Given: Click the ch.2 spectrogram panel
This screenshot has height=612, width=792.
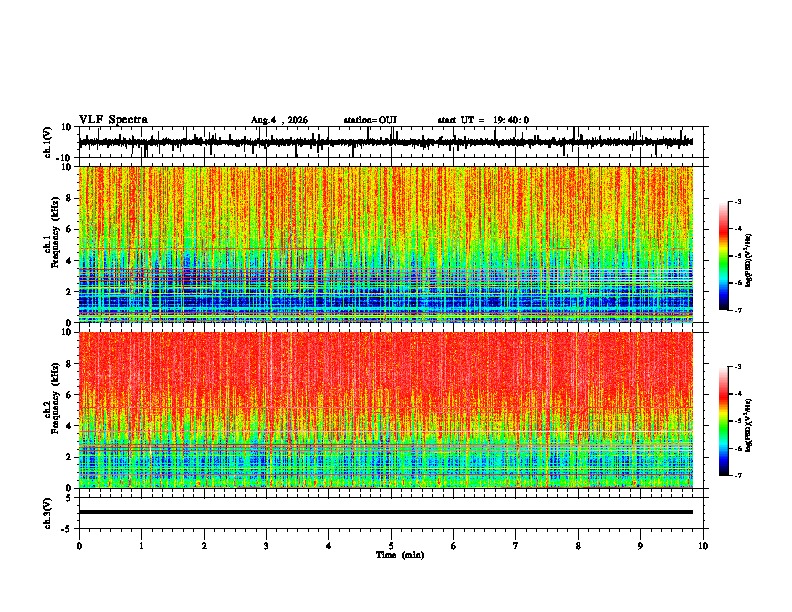Looking at the screenshot, I should (385, 410).
